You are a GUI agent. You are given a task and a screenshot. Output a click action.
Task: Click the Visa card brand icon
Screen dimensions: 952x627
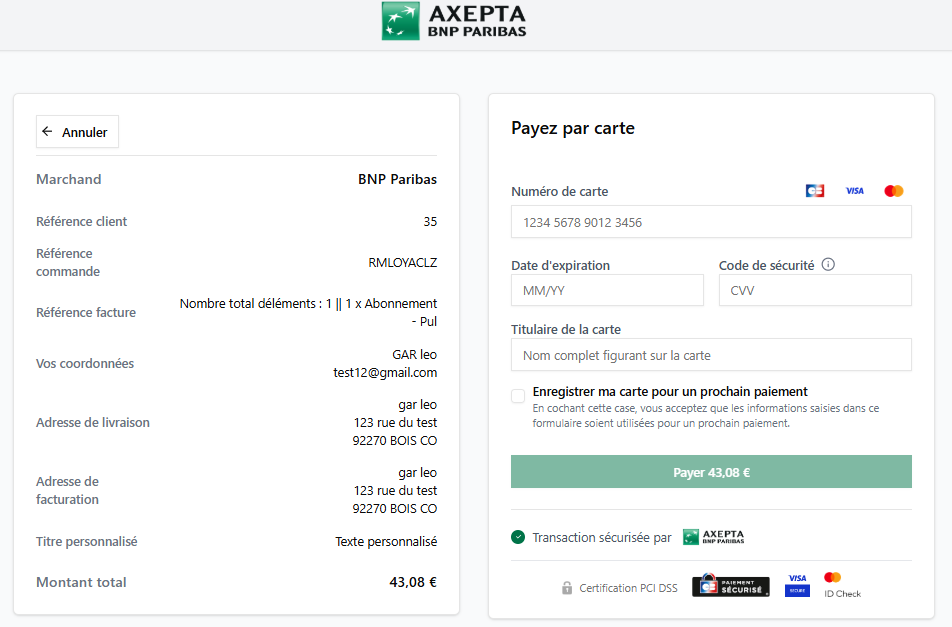click(x=854, y=191)
